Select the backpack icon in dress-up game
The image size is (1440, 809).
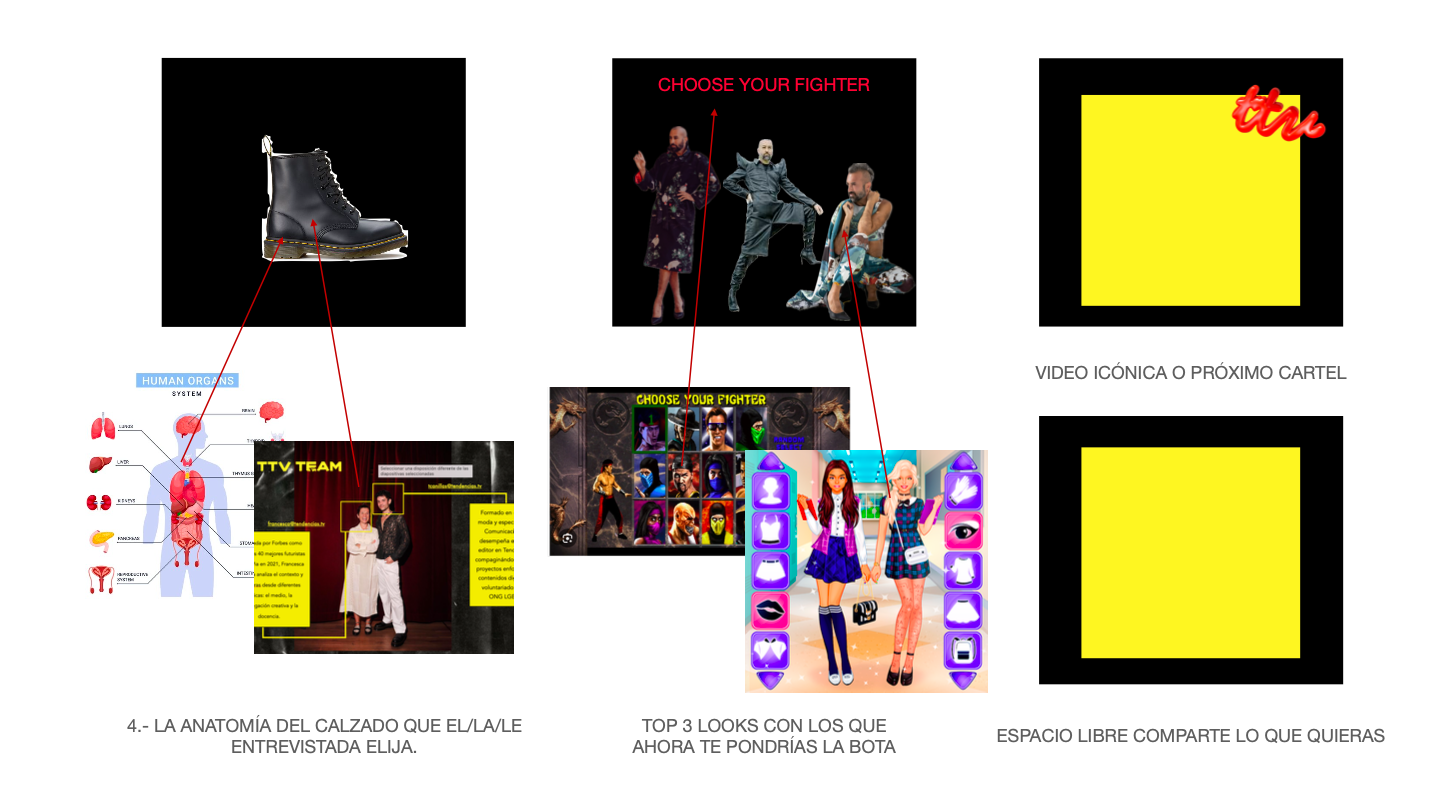(963, 650)
